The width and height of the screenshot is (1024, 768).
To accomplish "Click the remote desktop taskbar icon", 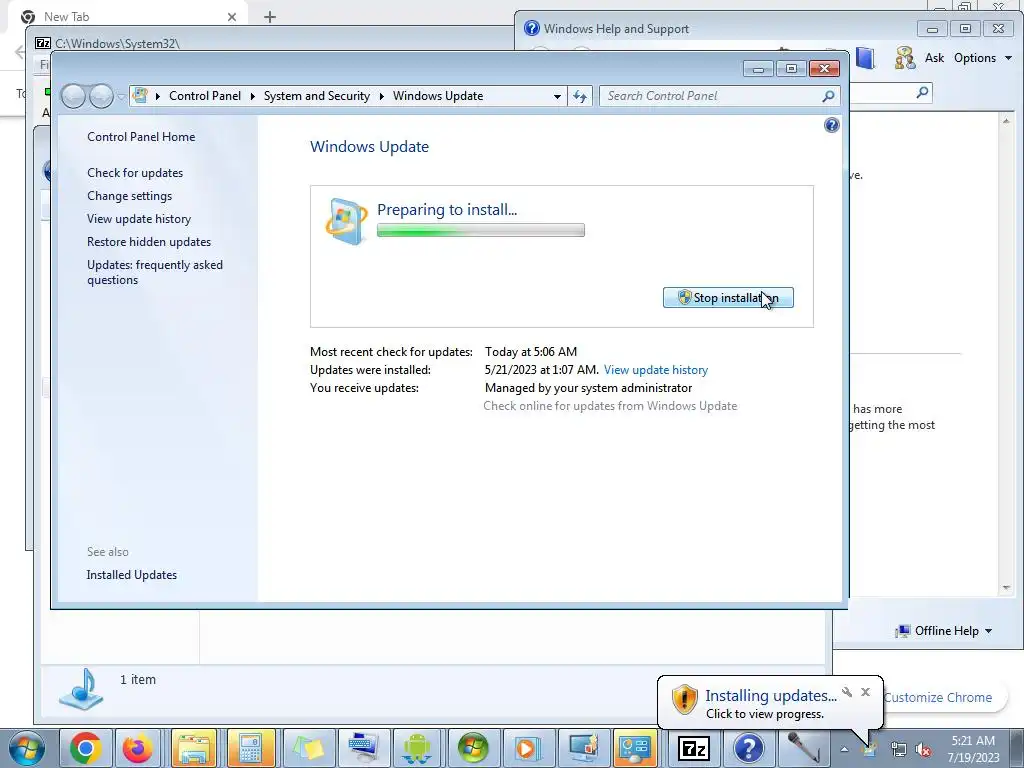I will [583, 748].
